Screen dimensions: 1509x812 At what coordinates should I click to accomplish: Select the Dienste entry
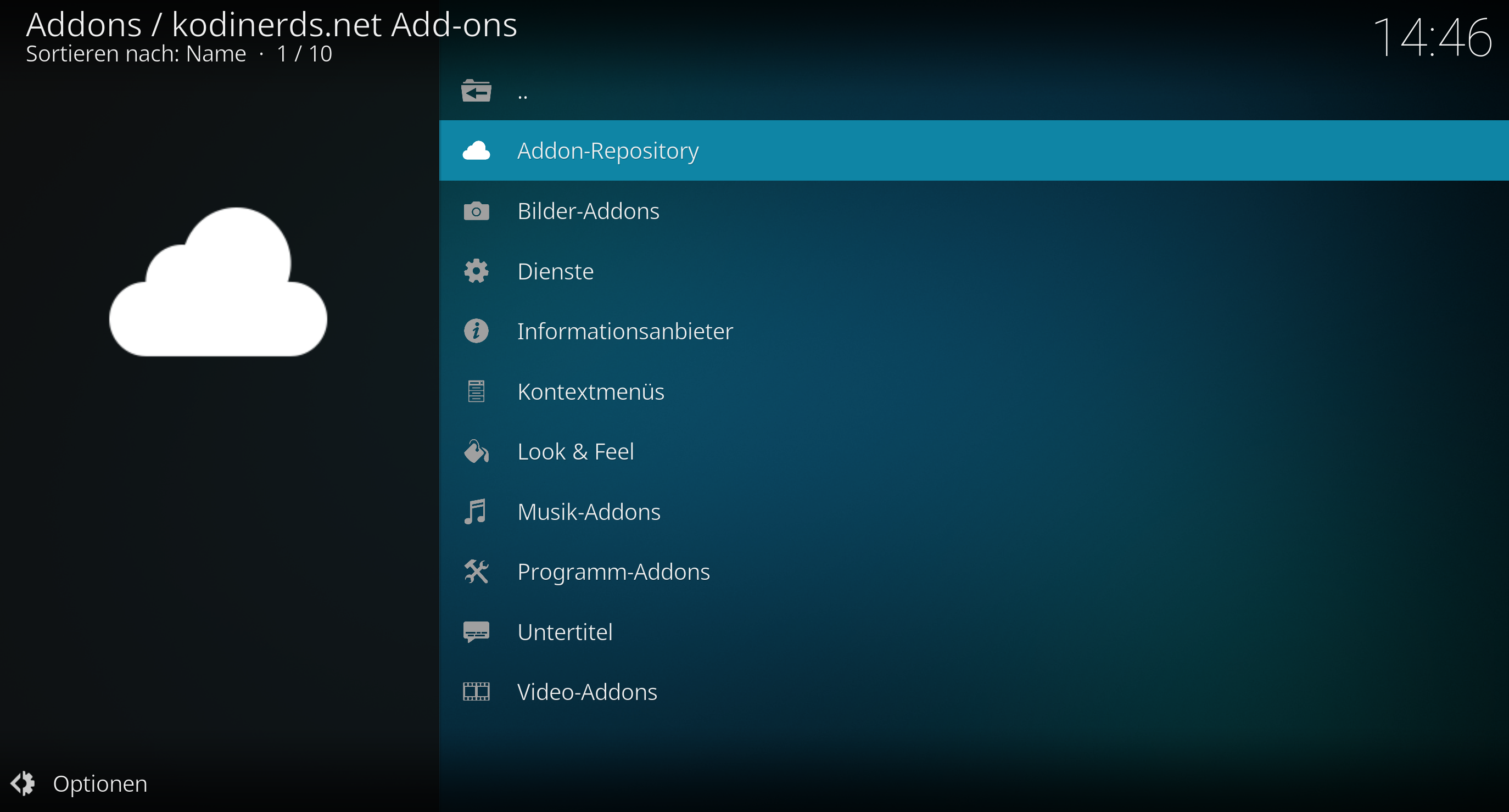[x=974, y=271]
